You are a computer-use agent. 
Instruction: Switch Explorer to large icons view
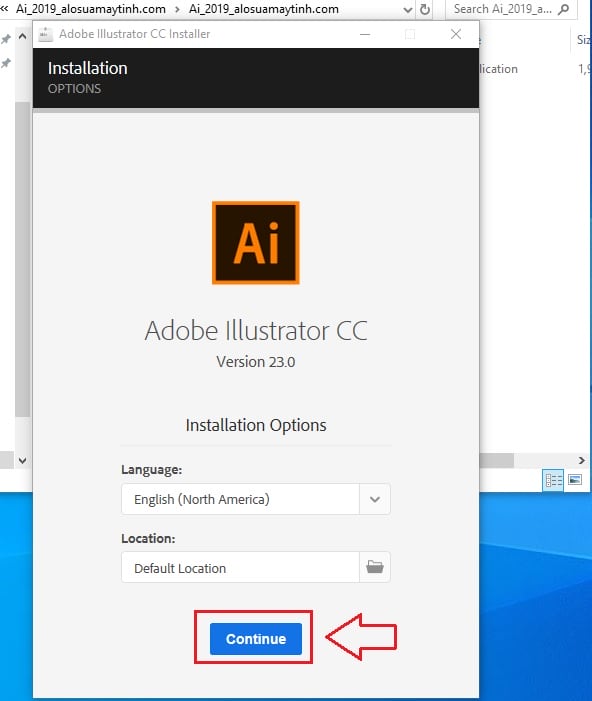(575, 480)
